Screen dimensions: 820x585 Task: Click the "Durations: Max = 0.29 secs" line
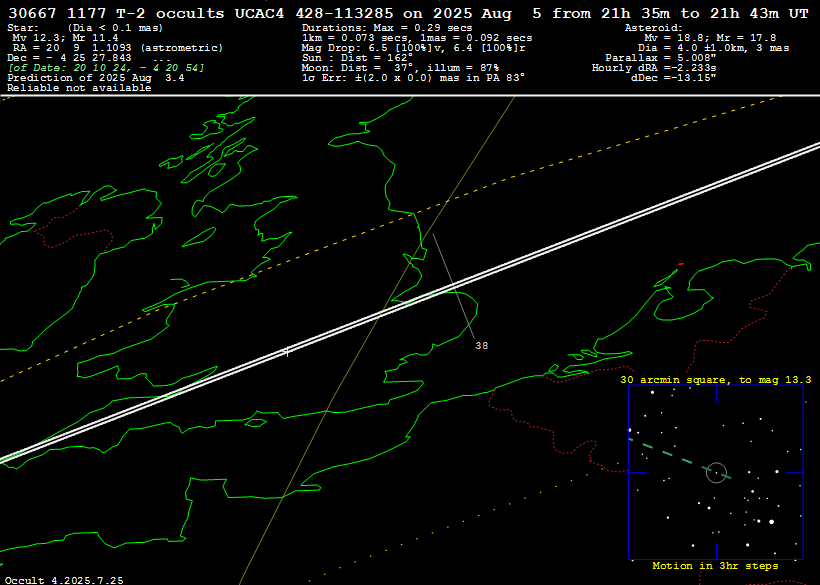coord(388,28)
